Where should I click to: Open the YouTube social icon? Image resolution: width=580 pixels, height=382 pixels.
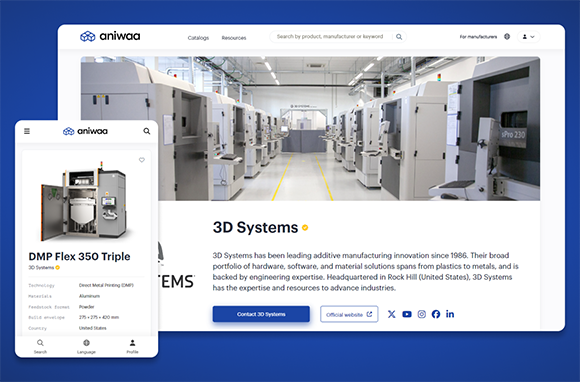pyautogui.click(x=407, y=314)
